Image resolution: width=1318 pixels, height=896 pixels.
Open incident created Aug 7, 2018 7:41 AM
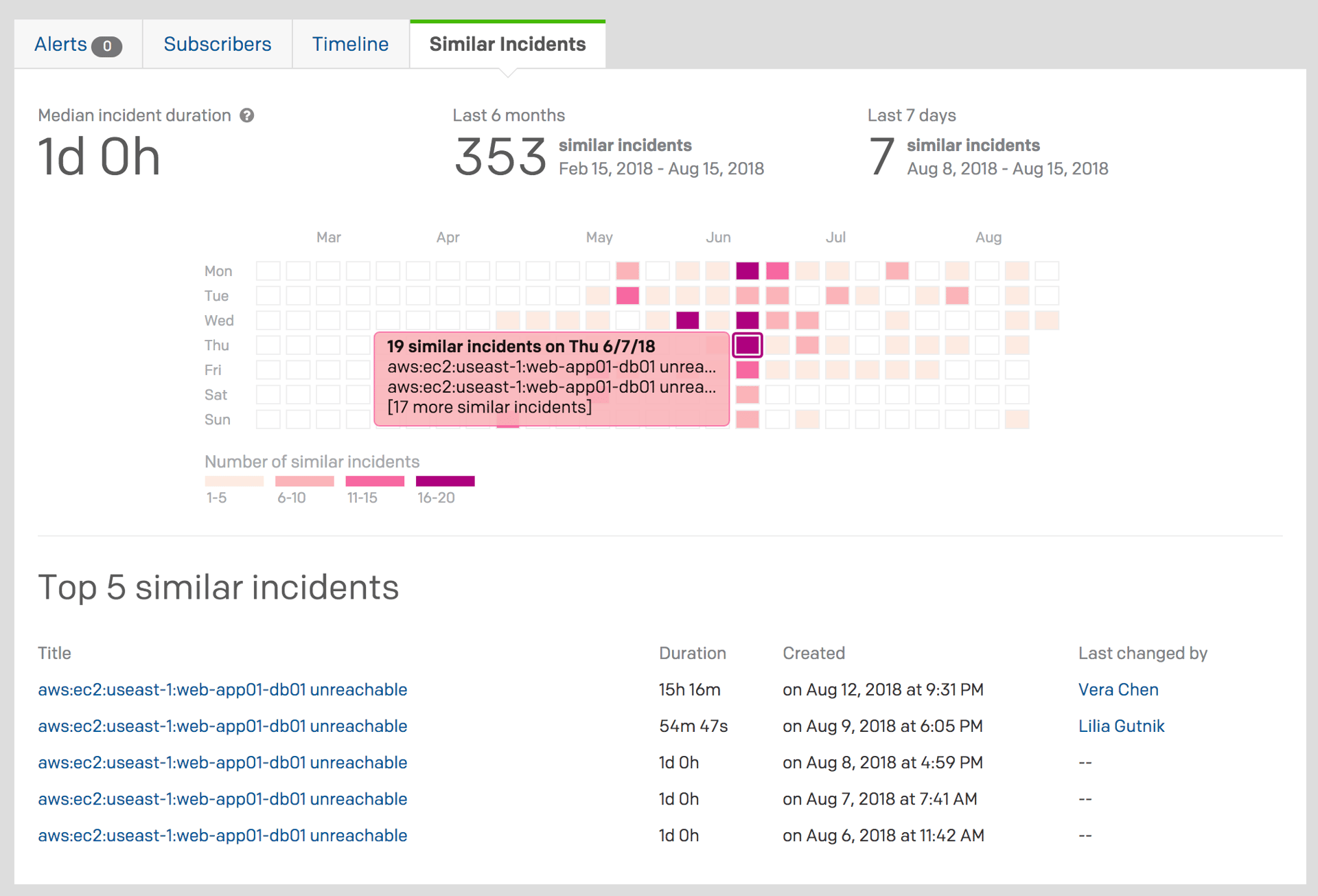(x=222, y=799)
